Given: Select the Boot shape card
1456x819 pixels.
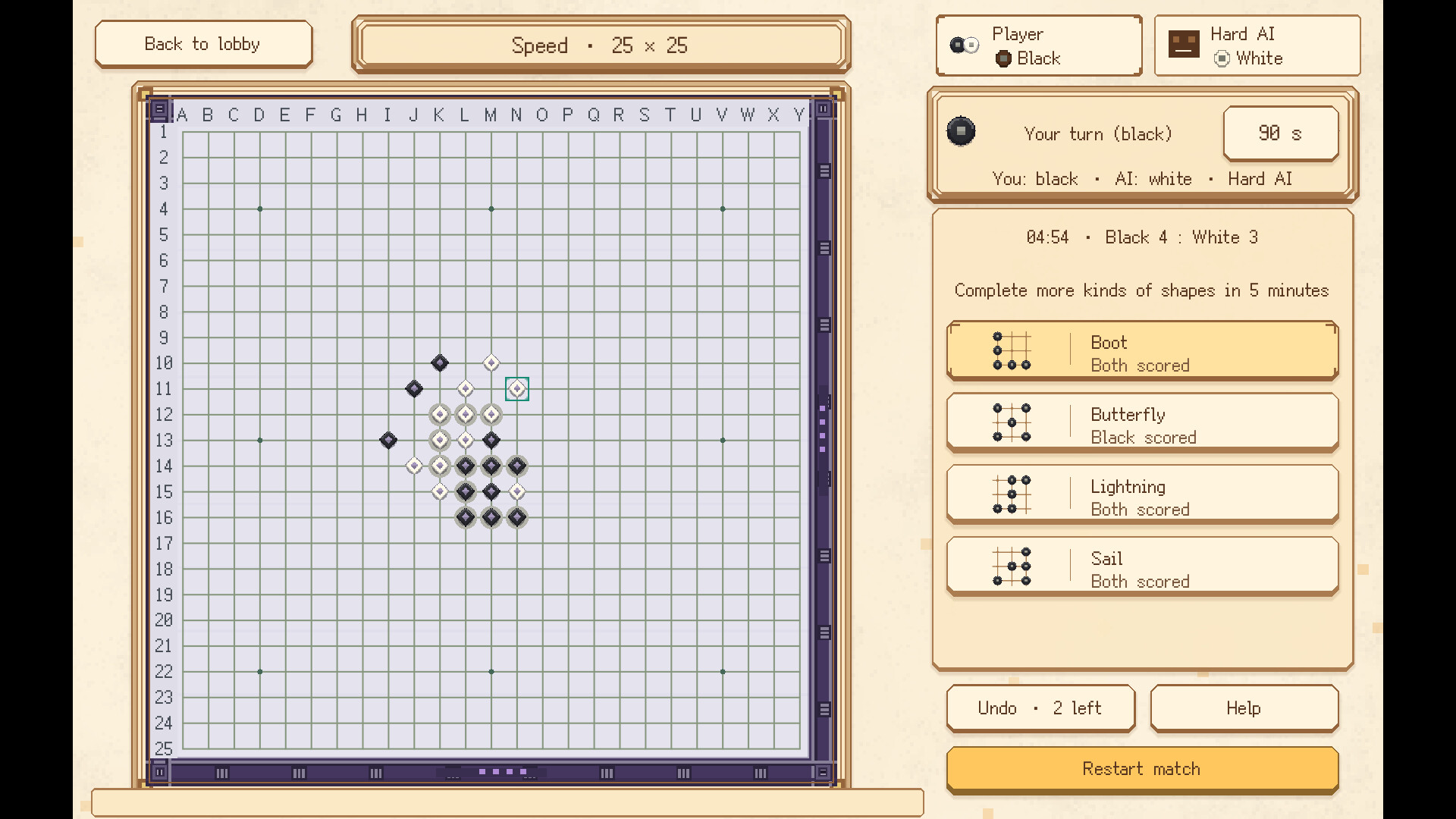Looking at the screenshot, I should tap(1142, 350).
